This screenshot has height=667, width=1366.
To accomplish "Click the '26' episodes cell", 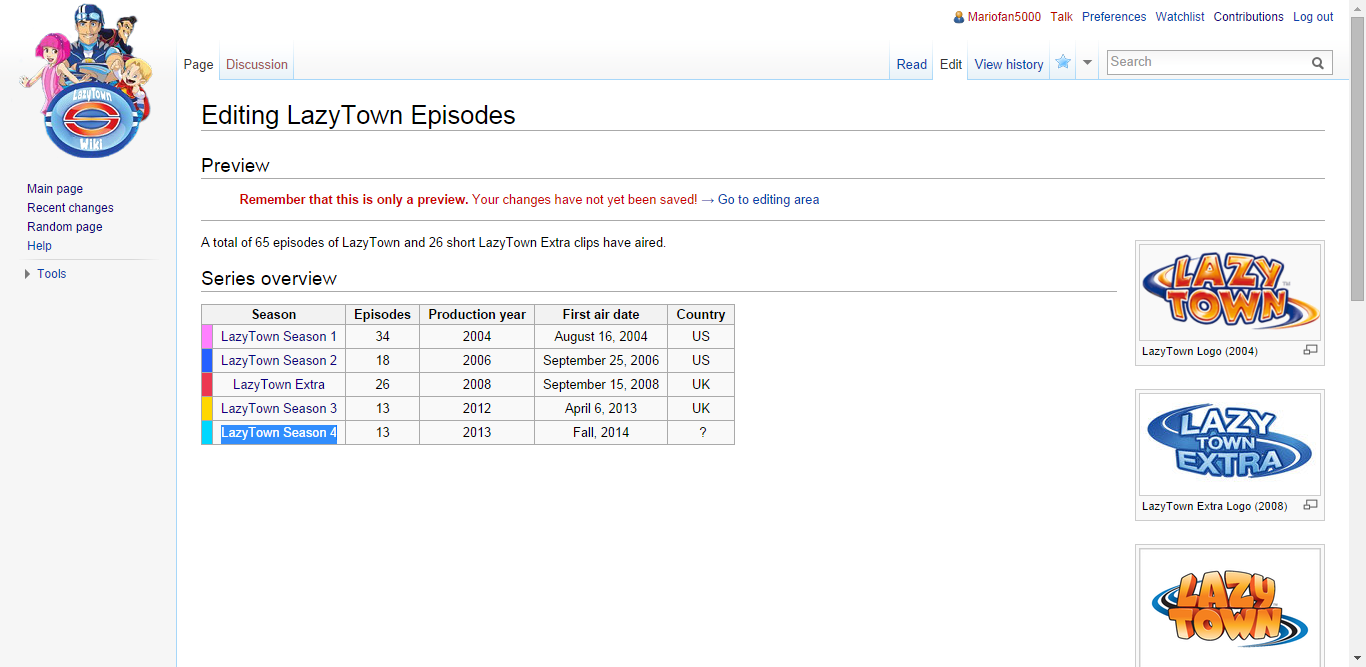I will pos(383,385).
